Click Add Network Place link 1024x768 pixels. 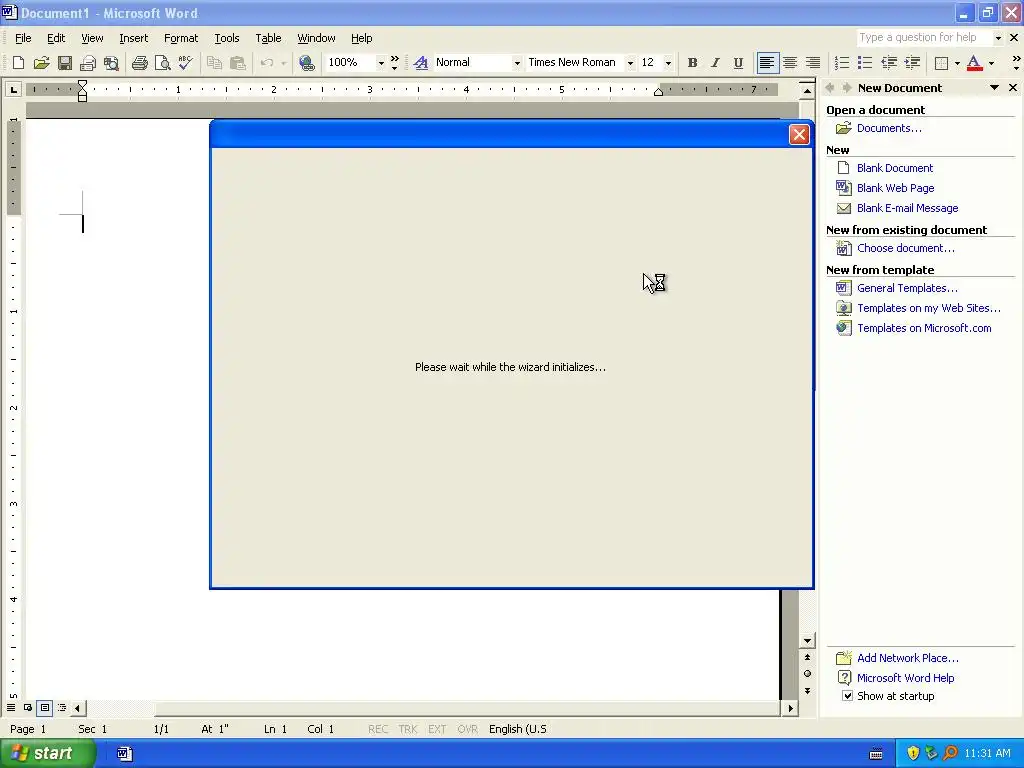[908, 658]
